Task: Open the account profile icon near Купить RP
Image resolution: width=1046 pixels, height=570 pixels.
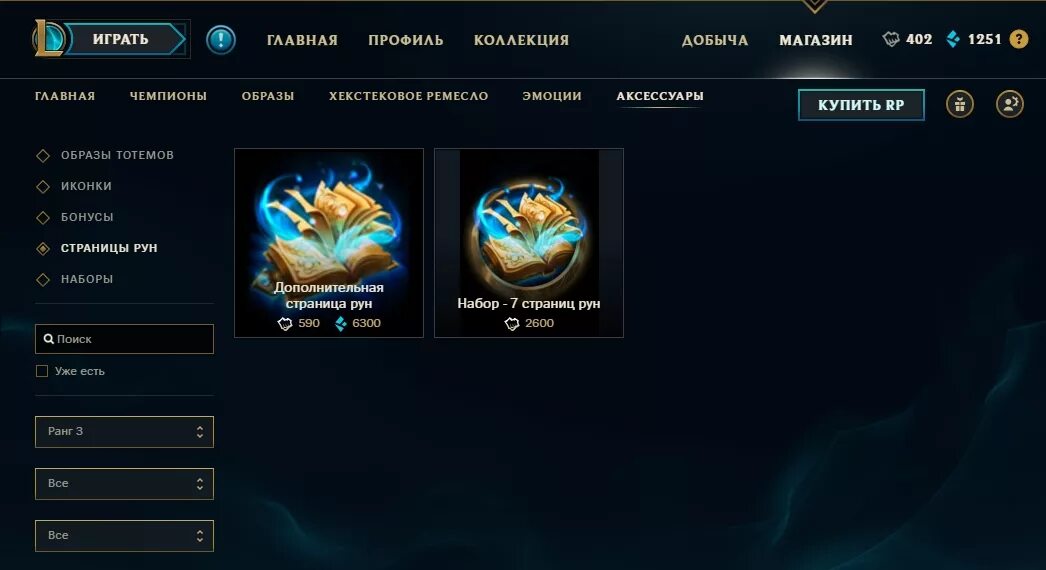Action: pos(1010,105)
